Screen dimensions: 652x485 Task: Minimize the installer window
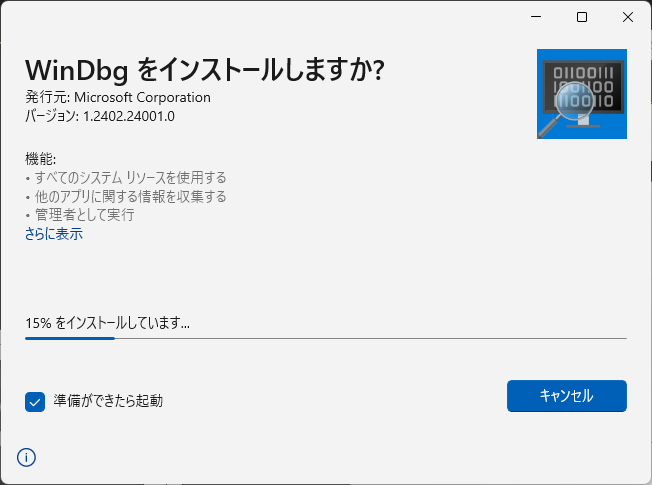[536, 17]
